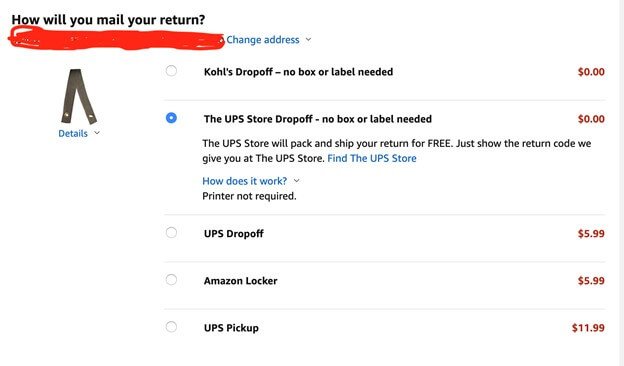Click the Find The UPS Store link
The image size is (624, 366).
[x=372, y=158]
